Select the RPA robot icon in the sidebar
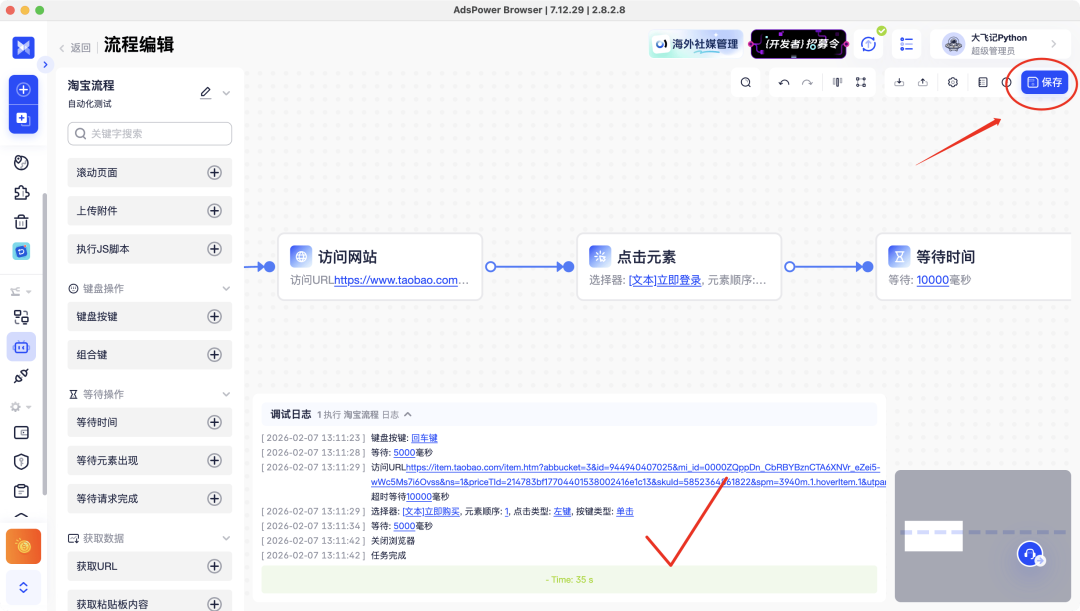1080x611 pixels. click(x=21, y=347)
